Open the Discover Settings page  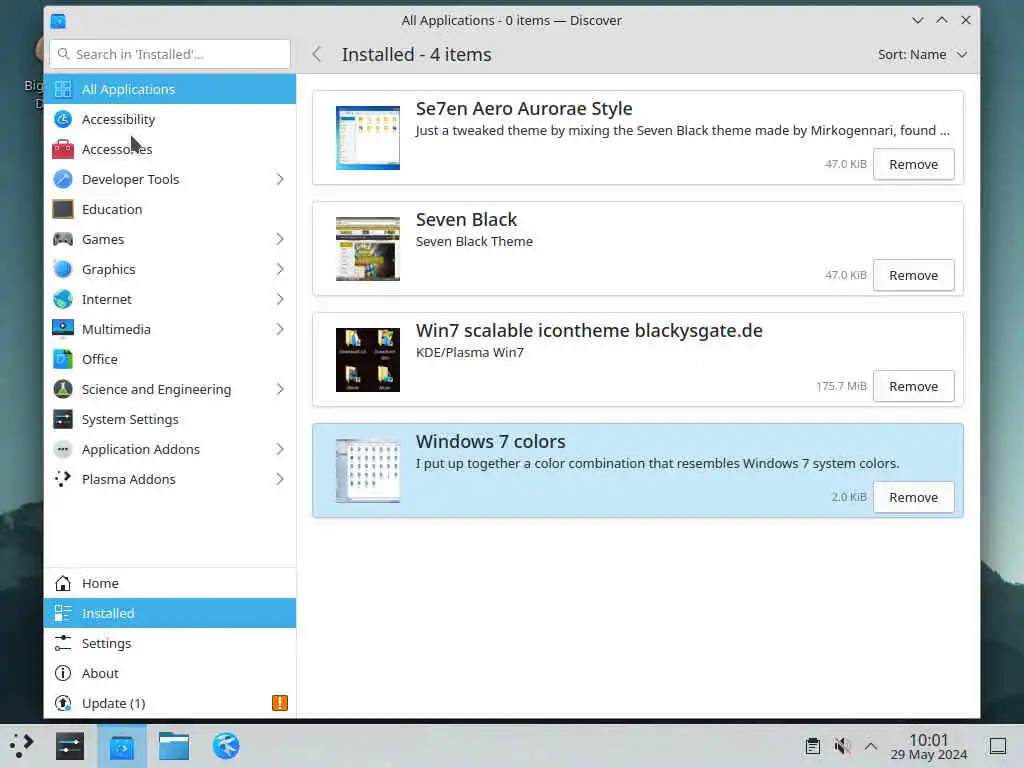click(170, 643)
